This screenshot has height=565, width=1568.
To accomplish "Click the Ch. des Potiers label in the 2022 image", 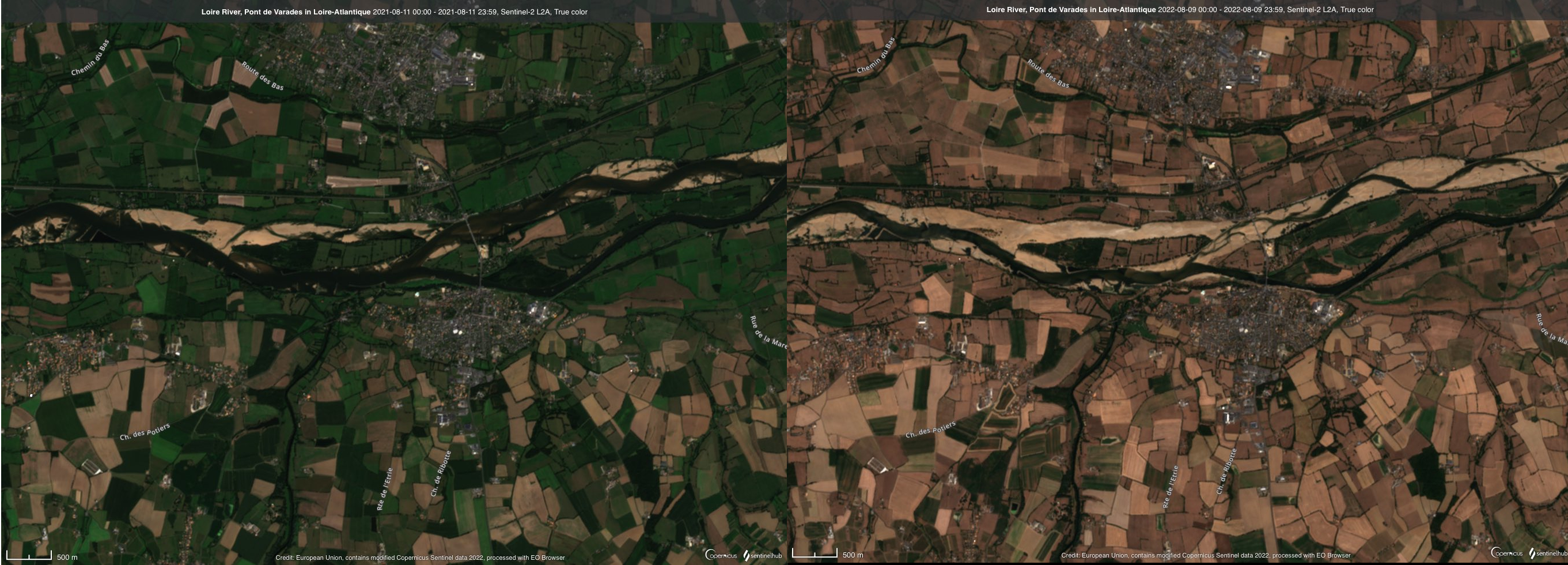I will pos(930,429).
